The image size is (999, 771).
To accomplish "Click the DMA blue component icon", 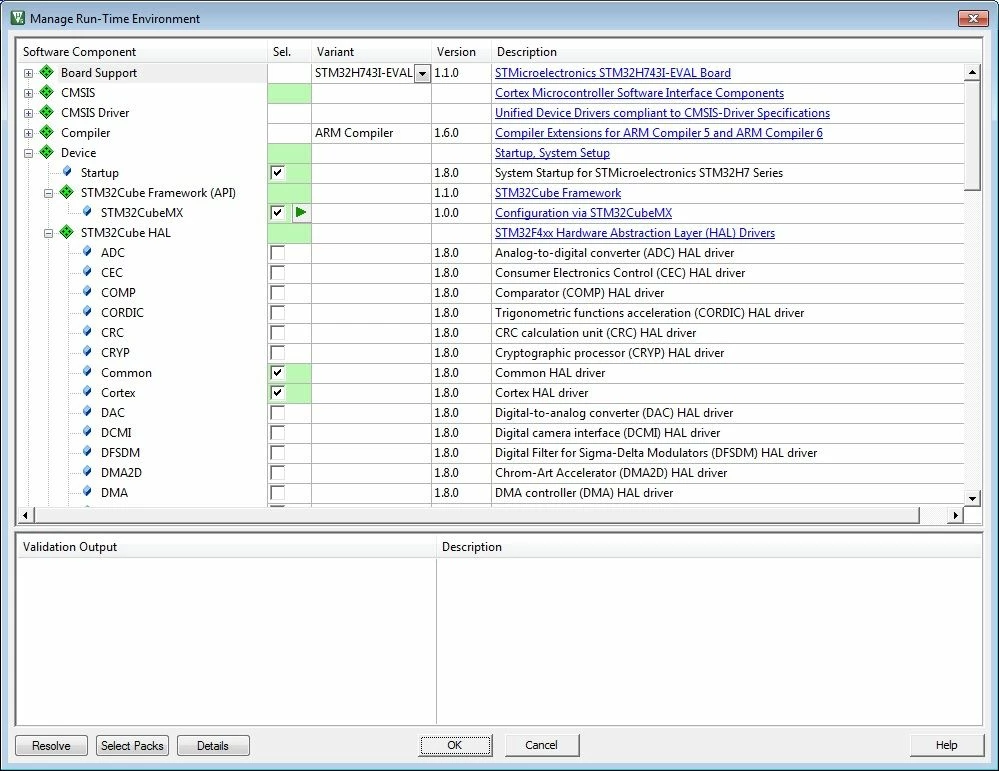I will 87,492.
